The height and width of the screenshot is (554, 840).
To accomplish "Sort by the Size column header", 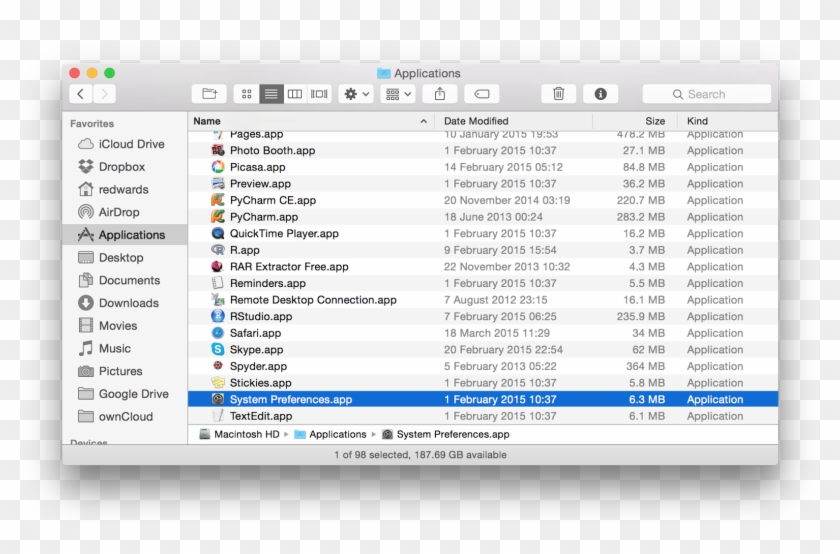I will tap(635, 121).
